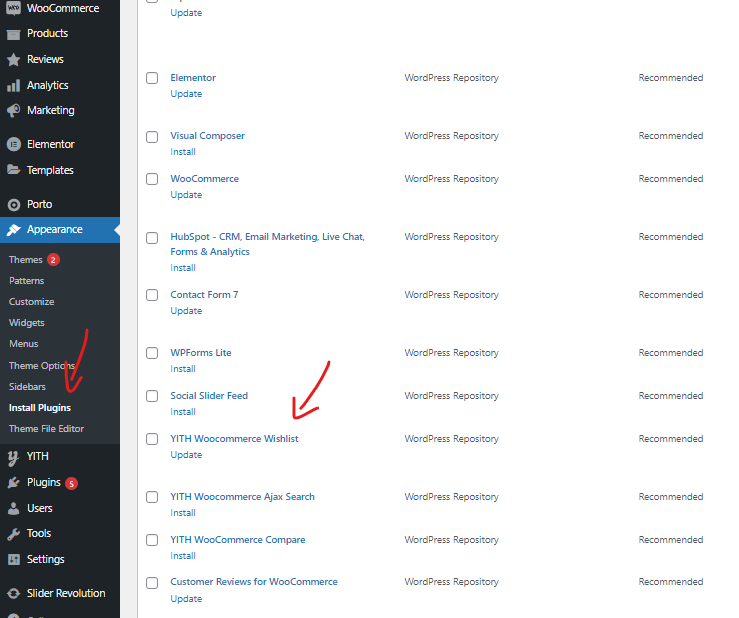739x618 pixels.
Task: Click the Elementor logo icon in sidebar
Action: click(x=14, y=144)
